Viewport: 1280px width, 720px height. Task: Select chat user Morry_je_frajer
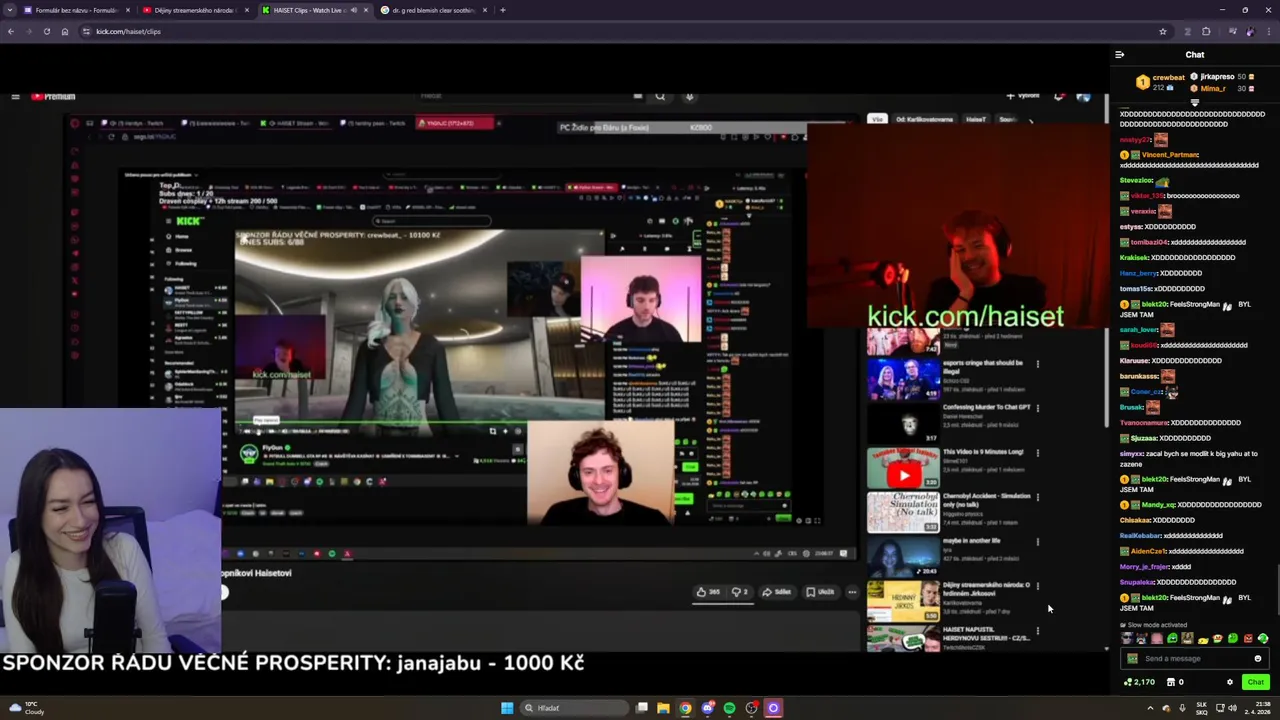[x=1144, y=566]
